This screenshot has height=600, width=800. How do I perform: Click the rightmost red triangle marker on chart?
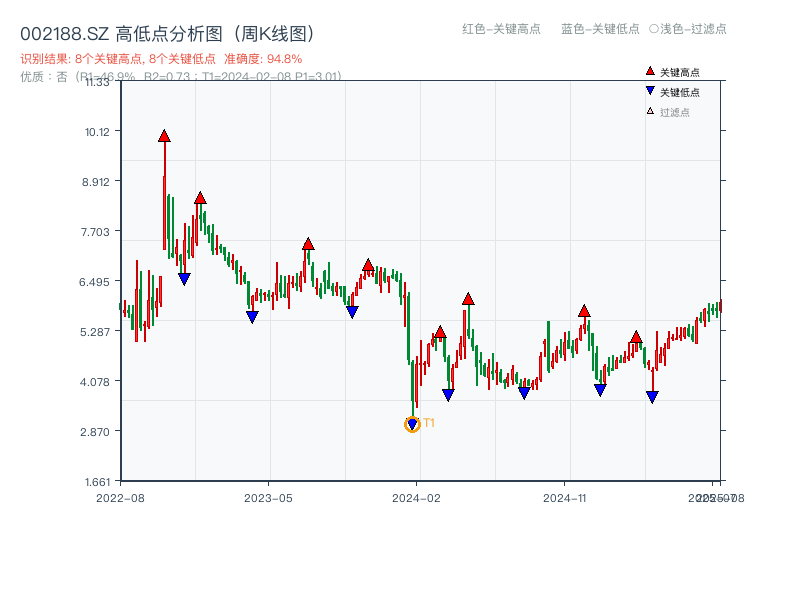point(637,337)
